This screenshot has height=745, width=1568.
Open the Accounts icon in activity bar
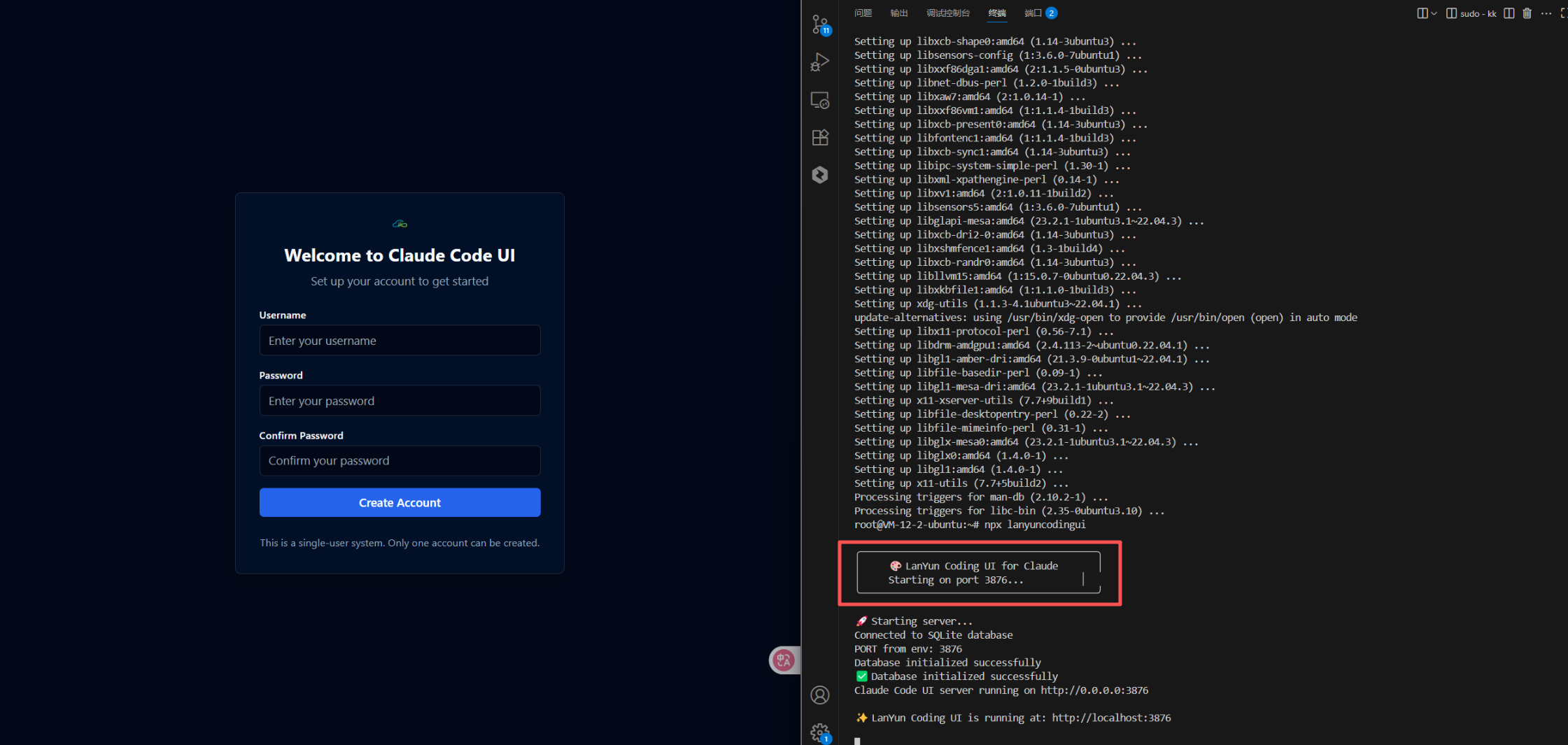[x=820, y=695]
